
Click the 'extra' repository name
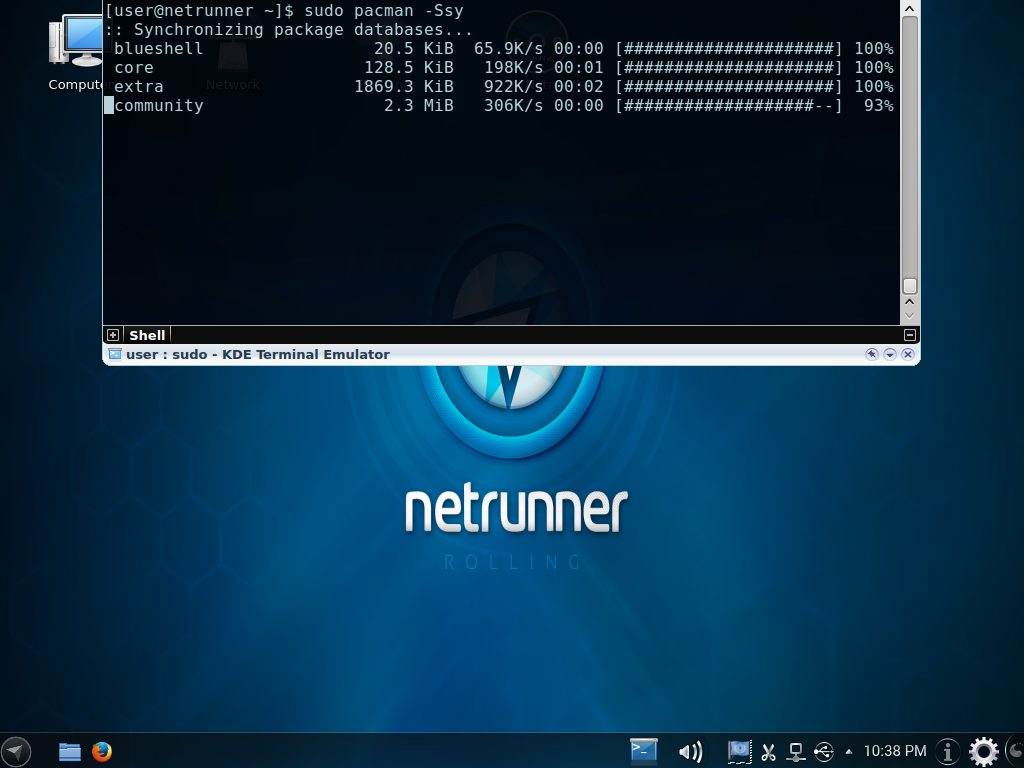coord(138,86)
